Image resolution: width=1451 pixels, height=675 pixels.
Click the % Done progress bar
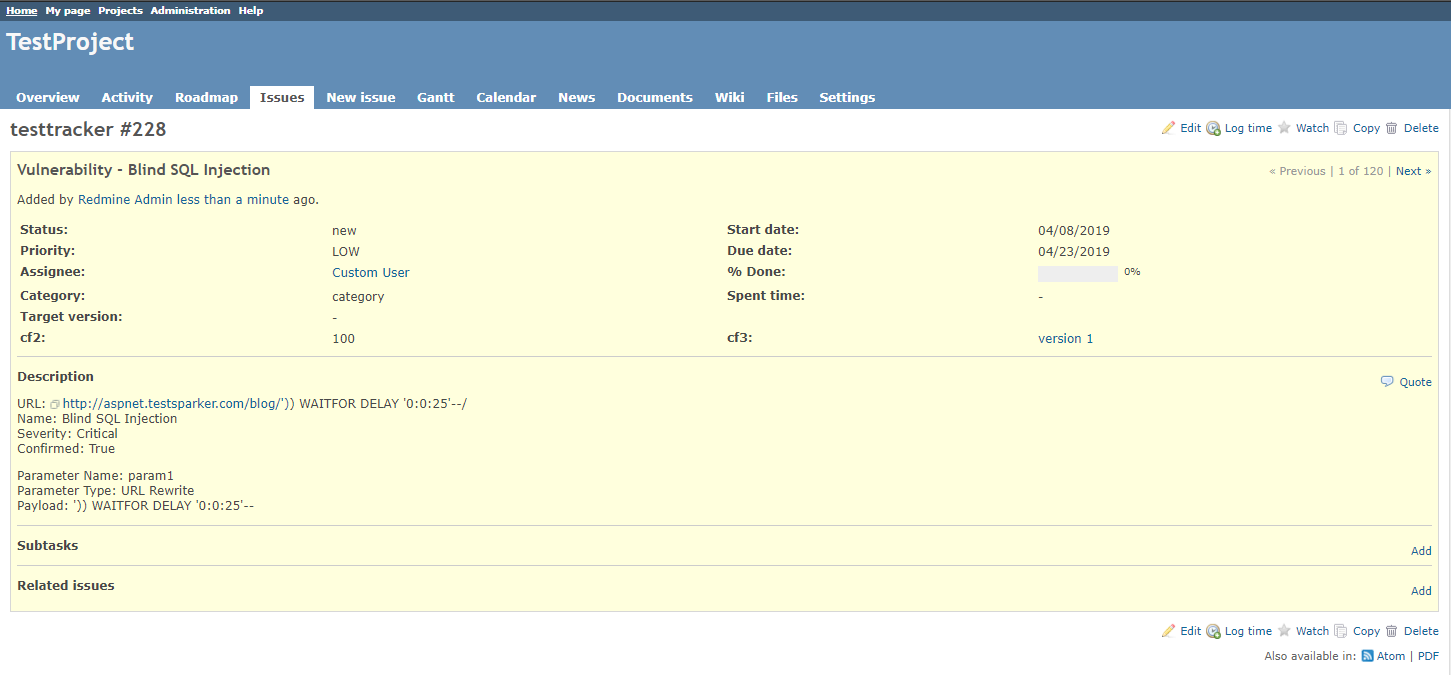point(1077,272)
